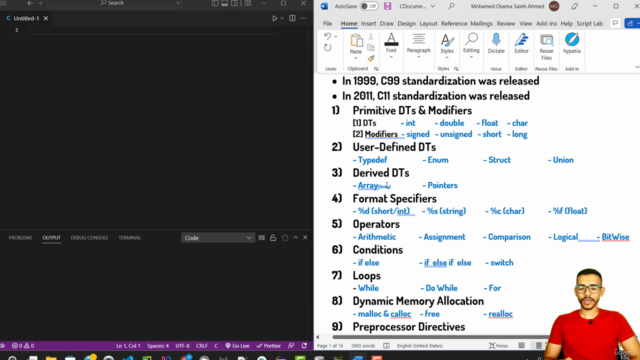Split the VS Code editor right

292,18
